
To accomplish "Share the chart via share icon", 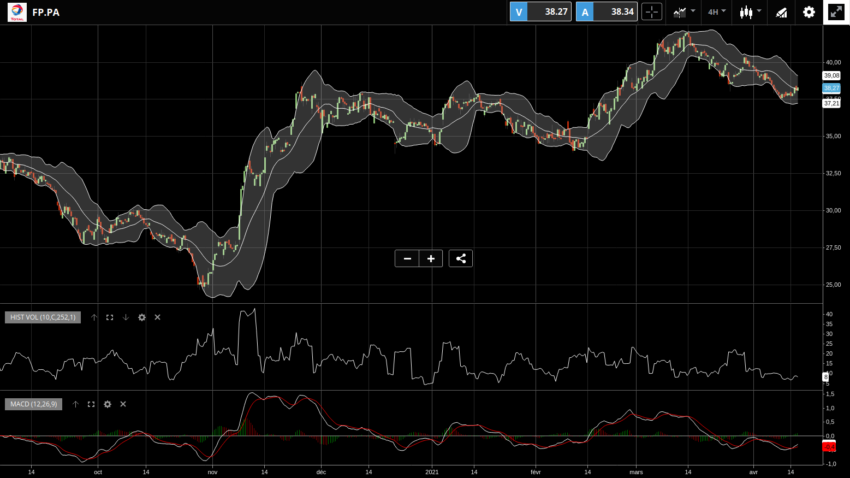I will (461, 259).
